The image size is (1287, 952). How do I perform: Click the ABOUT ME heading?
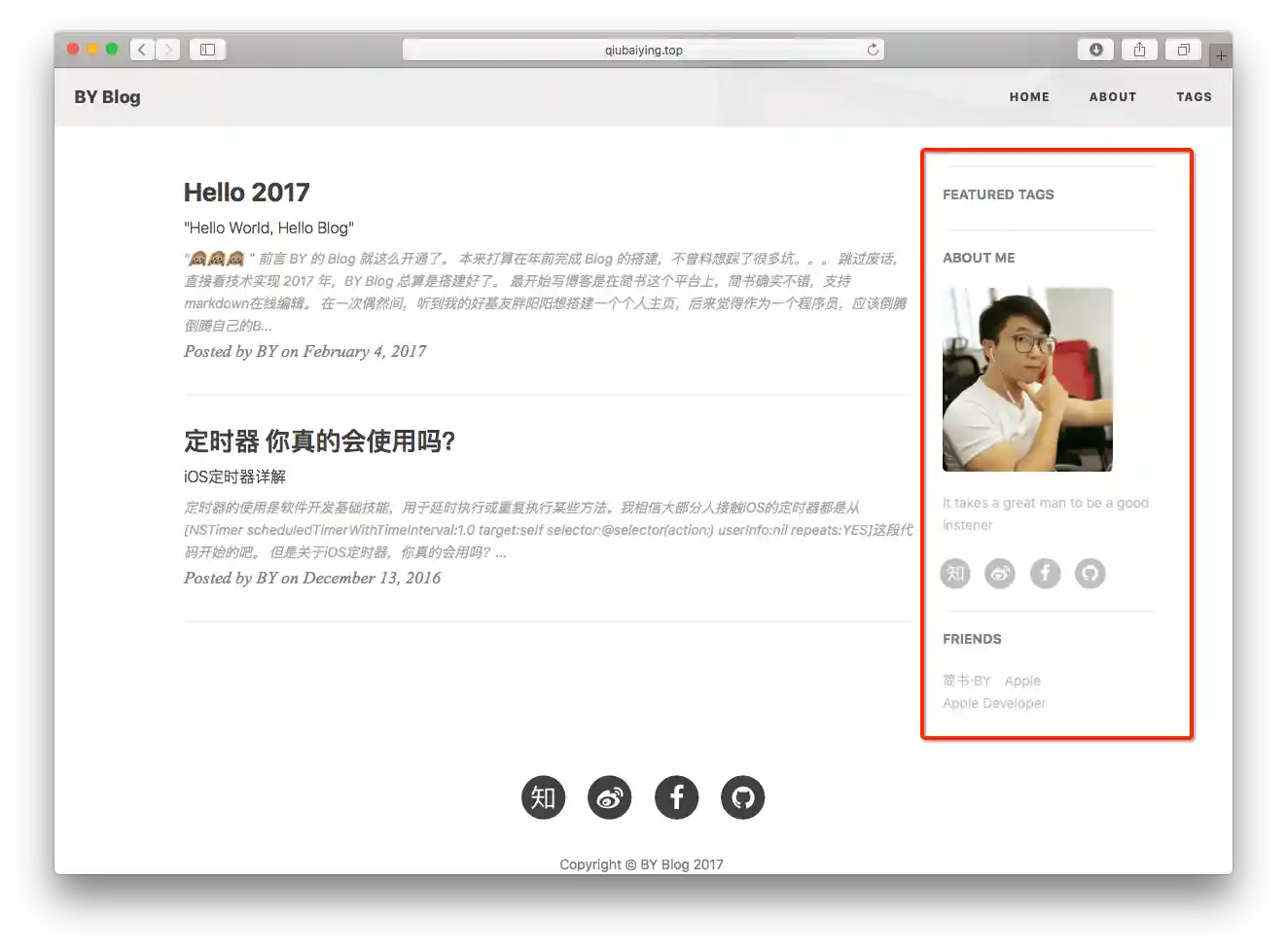979,258
